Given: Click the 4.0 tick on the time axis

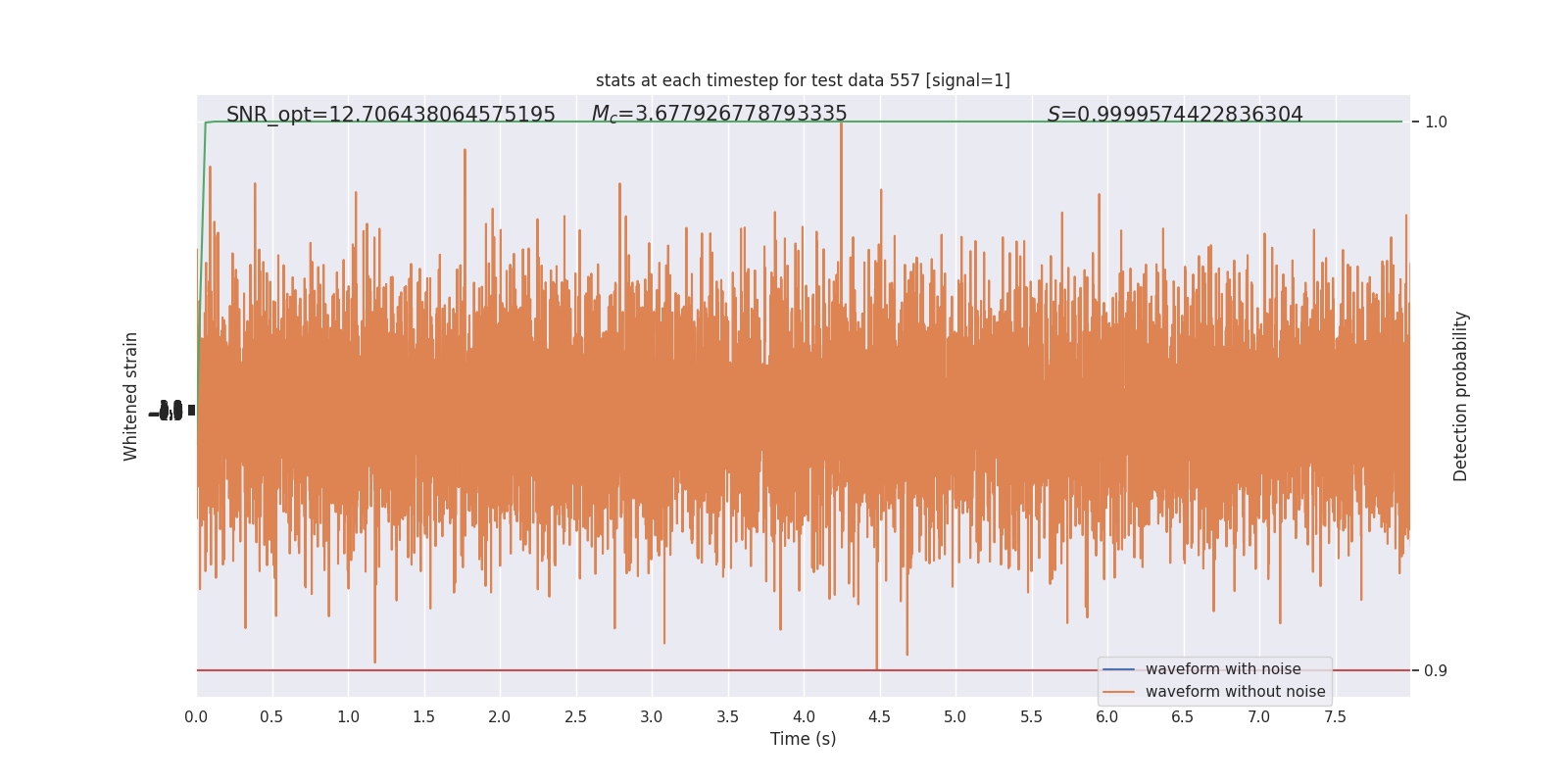Looking at the screenshot, I should coord(804,717).
